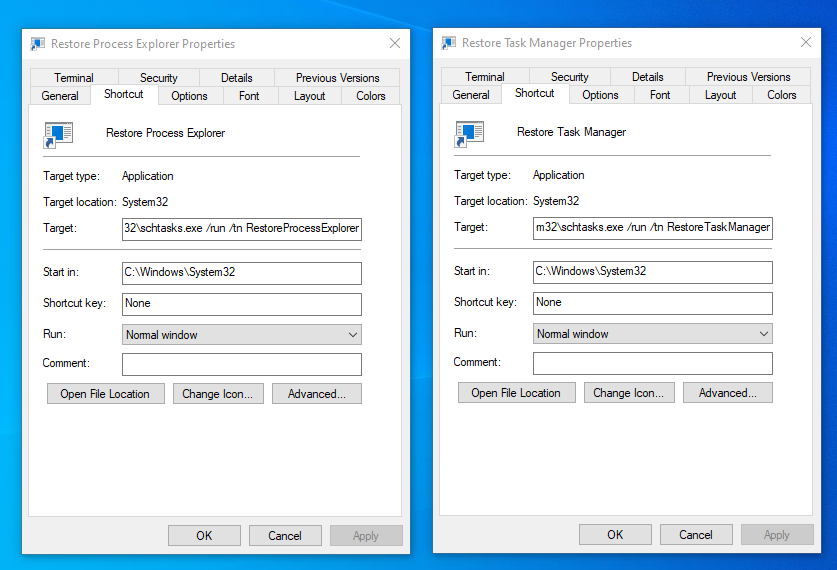The height and width of the screenshot is (570, 837).
Task: Click the Start in field in Process Explorer dialog
Action: [x=242, y=273]
